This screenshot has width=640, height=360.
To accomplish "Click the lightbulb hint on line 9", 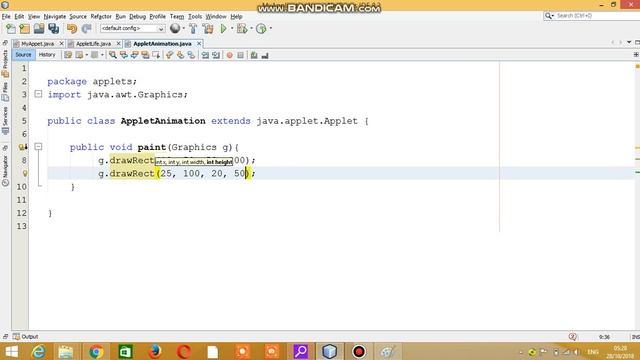I will 24,173.
